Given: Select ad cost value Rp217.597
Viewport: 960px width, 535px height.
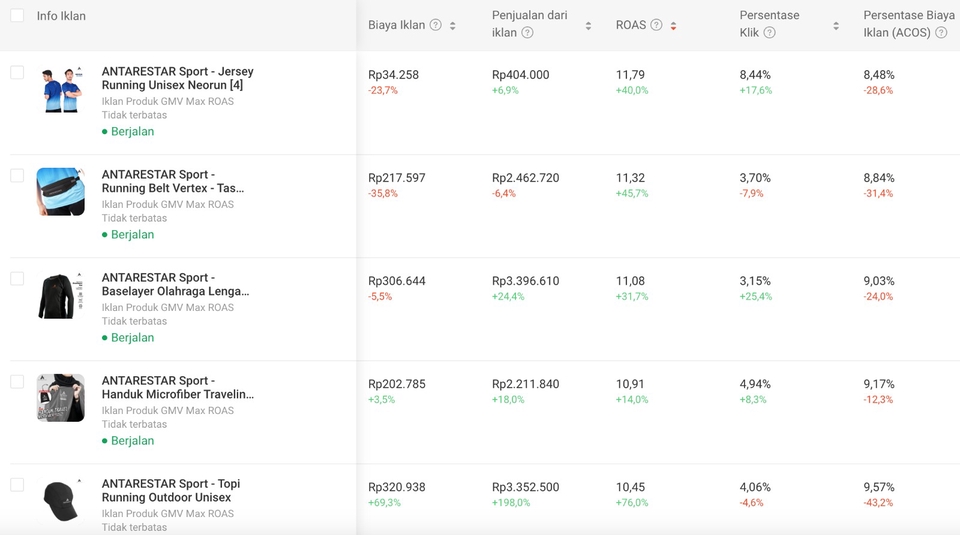Looking at the screenshot, I should pos(397,178).
